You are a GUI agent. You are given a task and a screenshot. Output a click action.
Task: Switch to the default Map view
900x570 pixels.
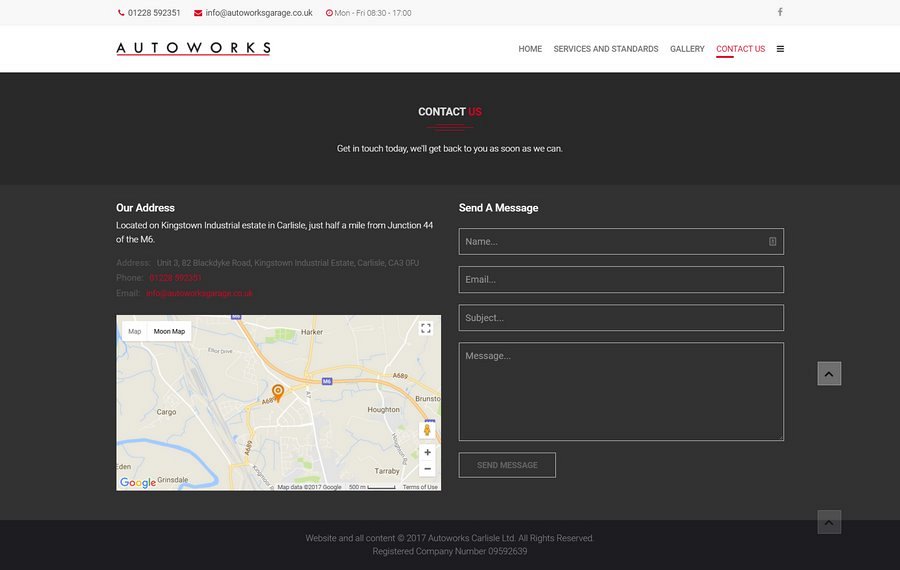pyautogui.click(x=134, y=331)
